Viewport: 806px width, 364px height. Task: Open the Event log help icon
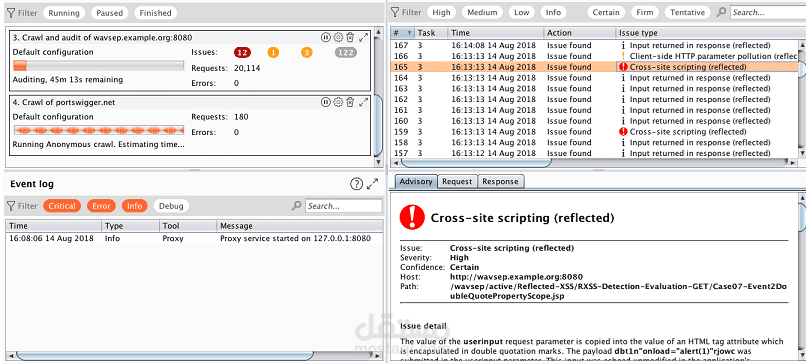click(x=357, y=184)
